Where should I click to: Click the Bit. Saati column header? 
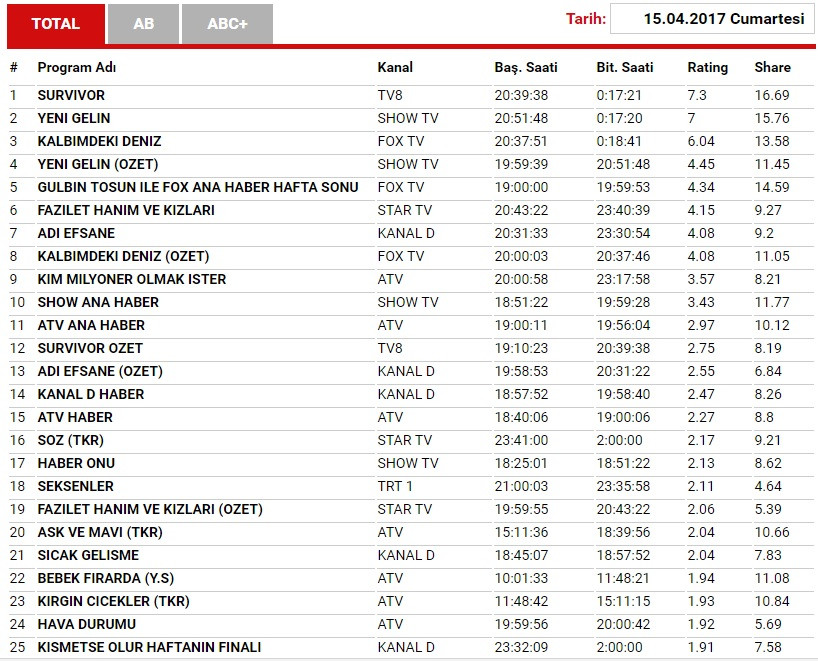tap(624, 68)
